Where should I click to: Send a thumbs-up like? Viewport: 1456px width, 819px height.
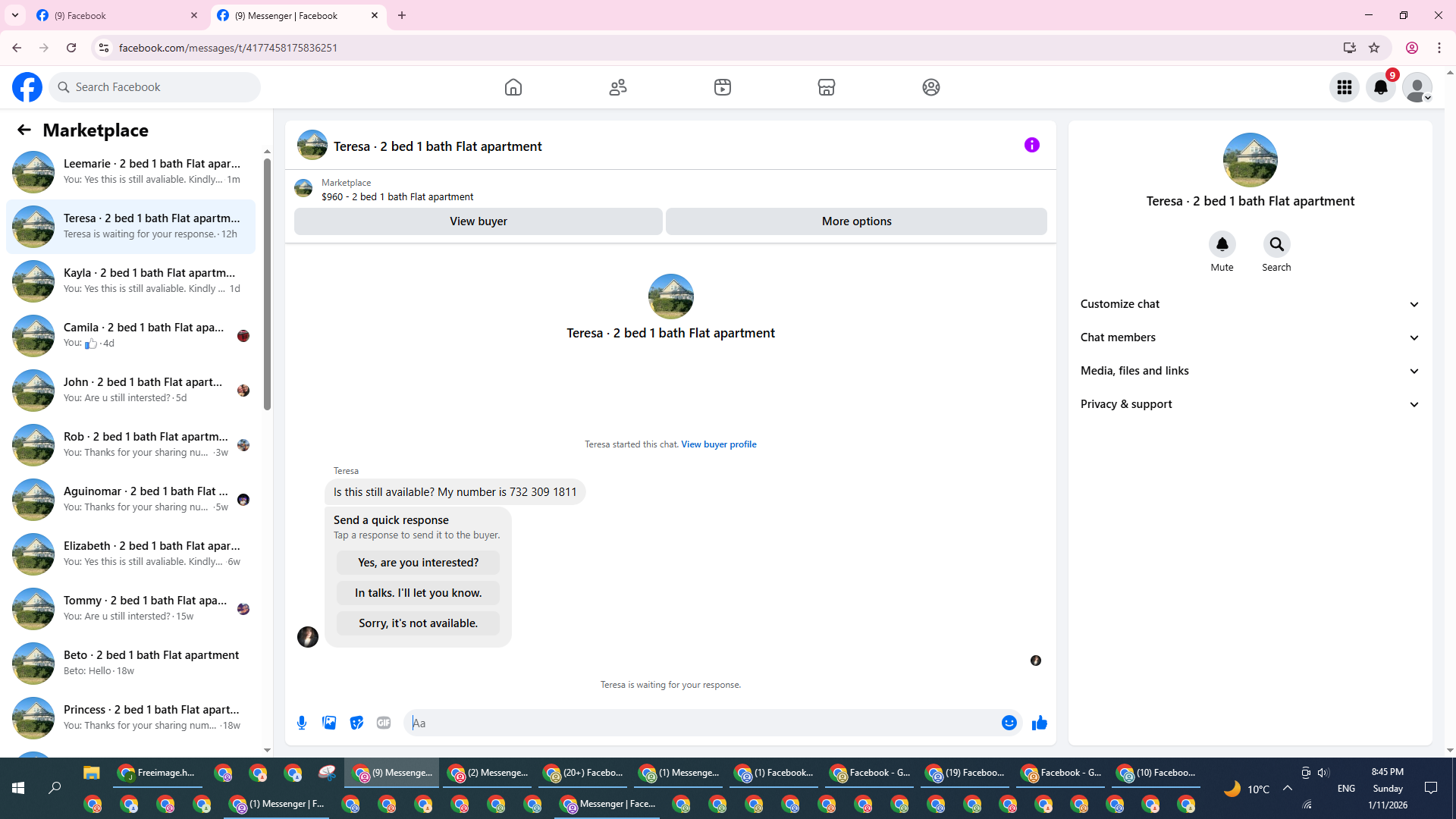click(1040, 723)
